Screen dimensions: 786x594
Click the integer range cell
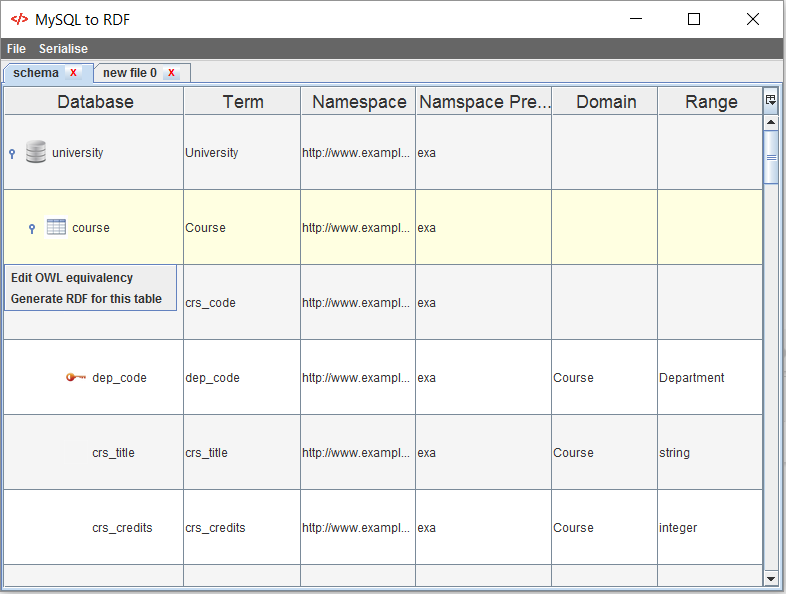pyautogui.click(x=710, y=527)
